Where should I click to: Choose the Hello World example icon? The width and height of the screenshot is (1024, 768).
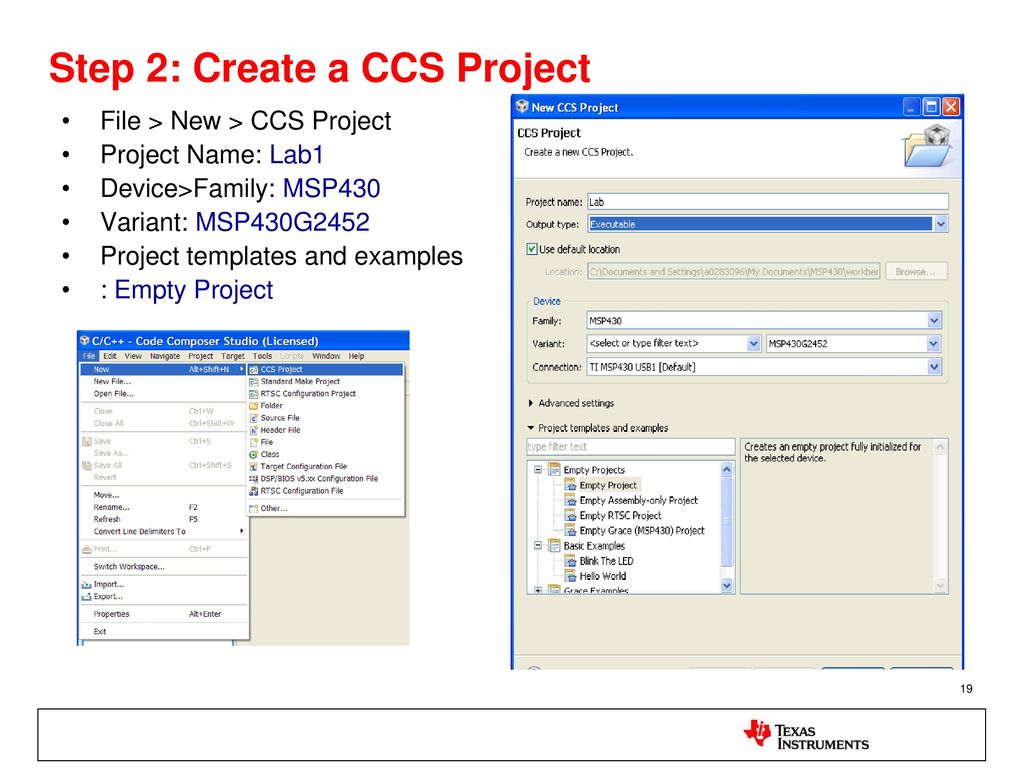(x=570, y=576)
